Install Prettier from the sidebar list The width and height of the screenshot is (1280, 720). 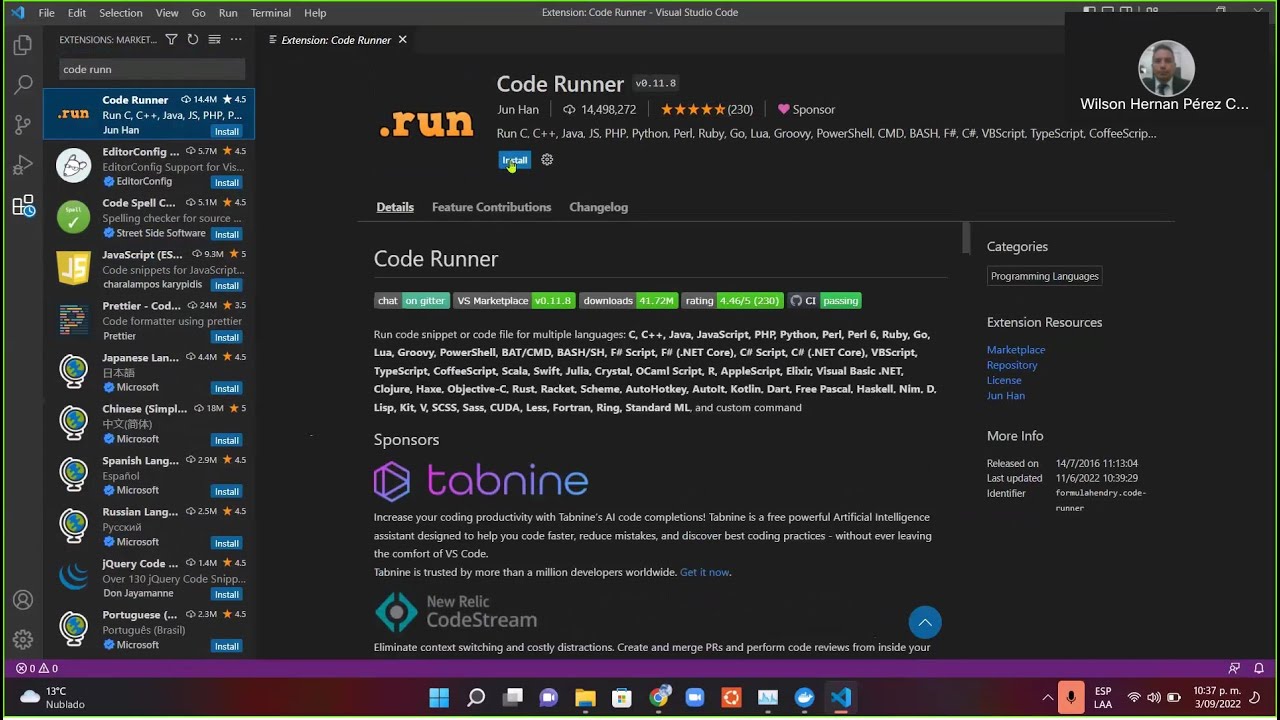(x=227, y=337)
